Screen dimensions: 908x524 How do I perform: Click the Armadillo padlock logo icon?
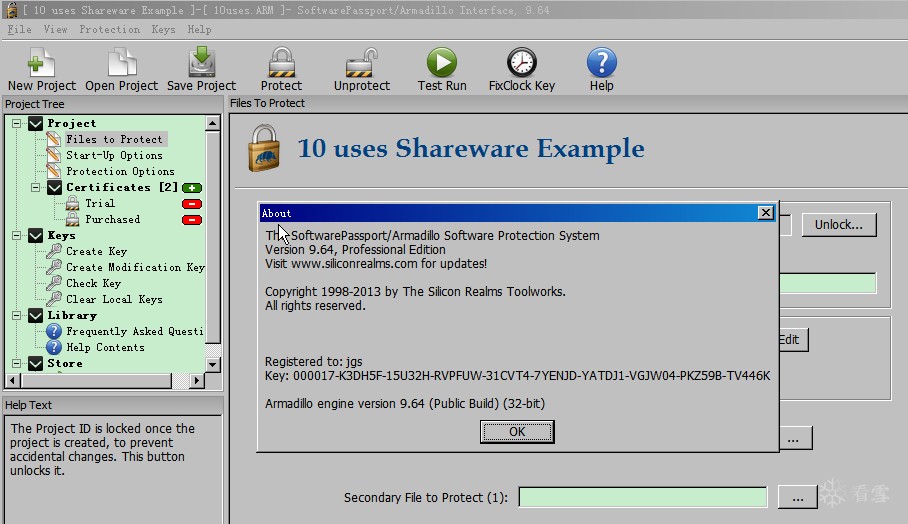point(264,149)
